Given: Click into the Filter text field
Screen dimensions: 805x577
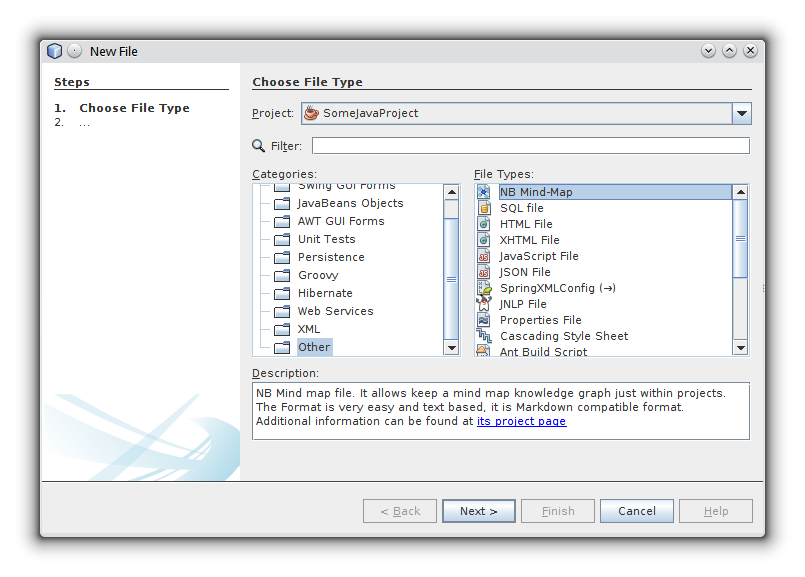Looking at the screenshot, I should (x=531, y=146).
